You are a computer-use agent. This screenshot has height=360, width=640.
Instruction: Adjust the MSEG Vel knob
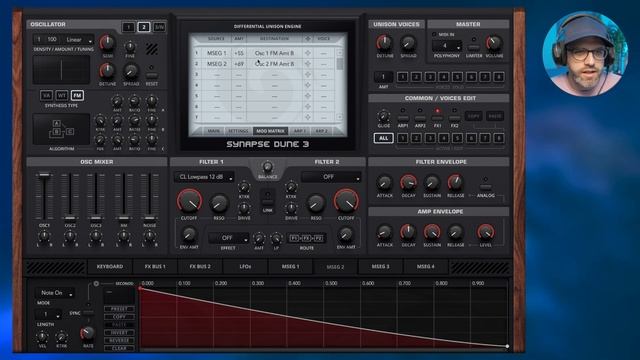pos(42,337)
